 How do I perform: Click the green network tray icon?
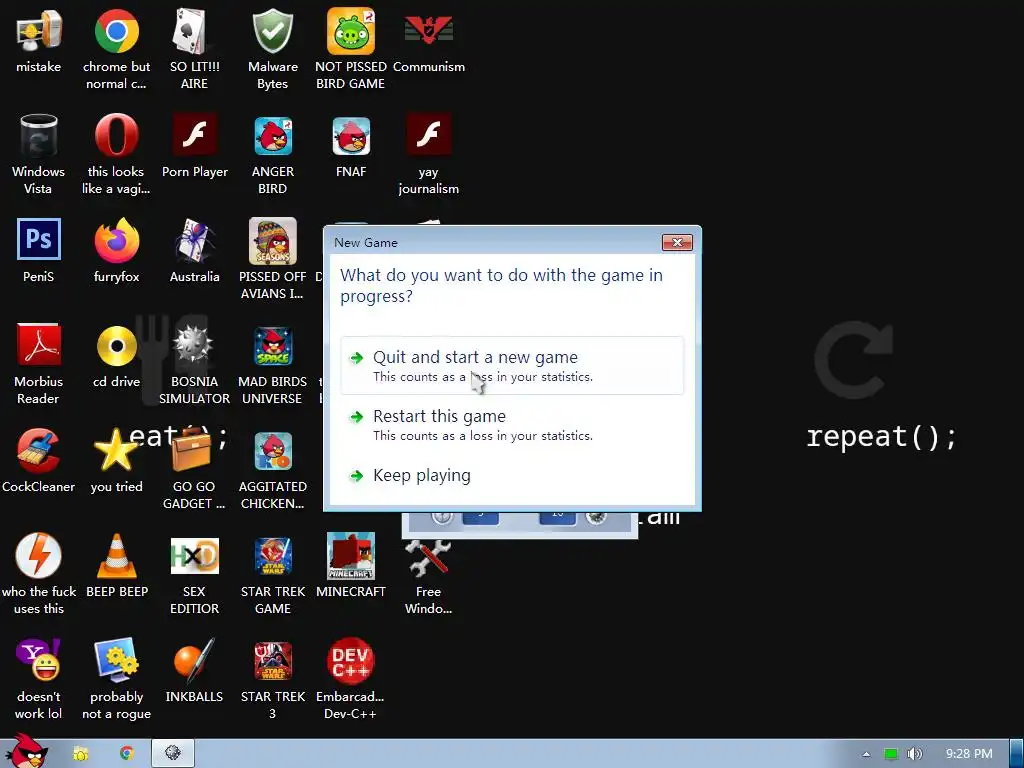tap(891, 754)
